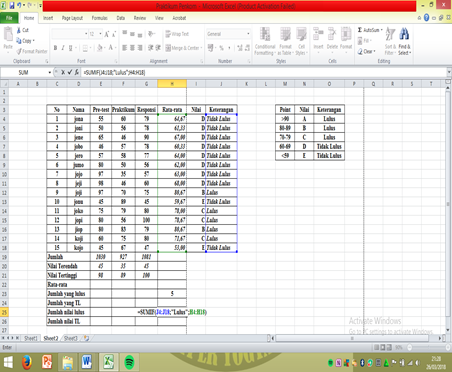Increase font size with Grow Font

[x=107, y=34]
